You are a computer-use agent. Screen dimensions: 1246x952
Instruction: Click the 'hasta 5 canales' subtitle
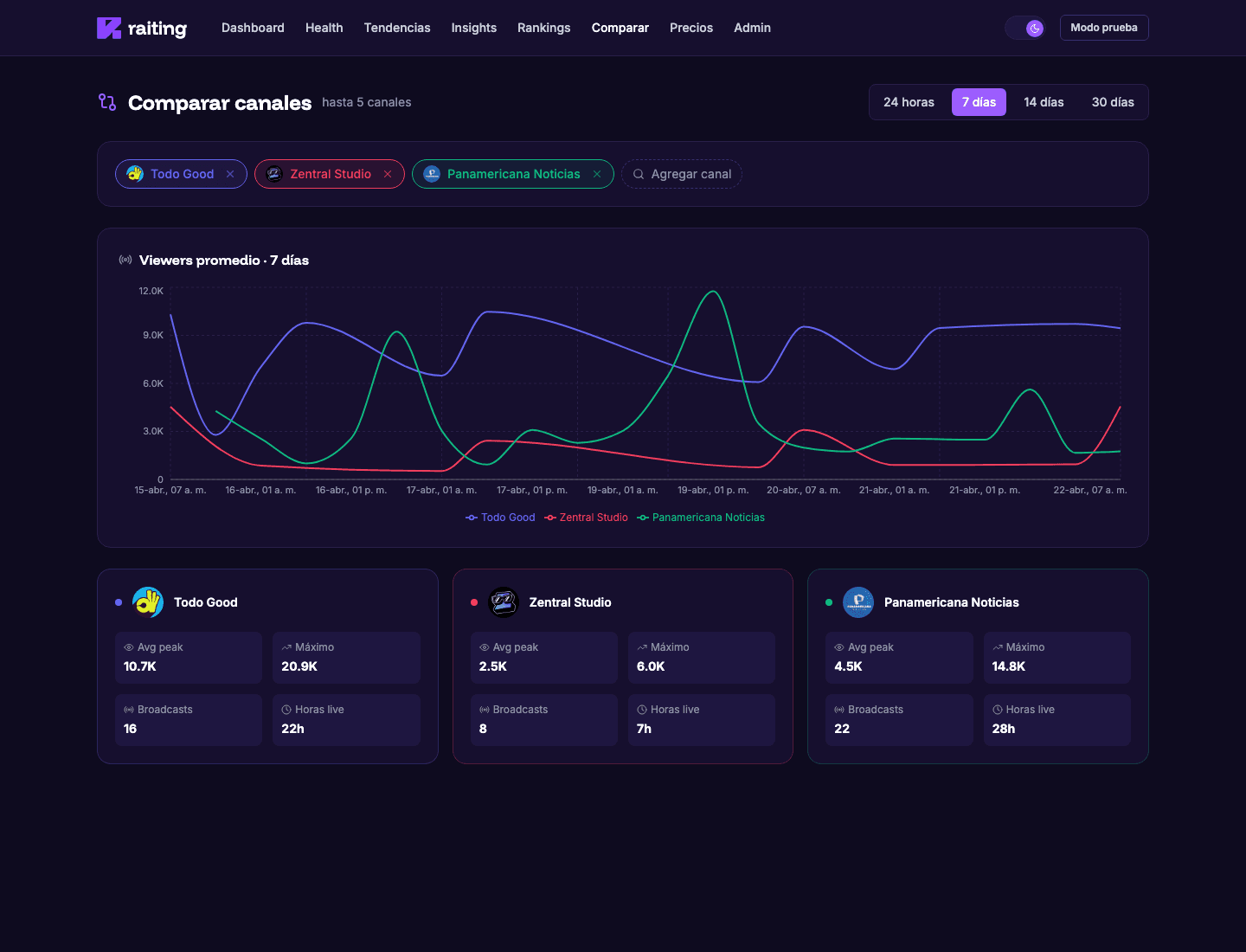pos(367,102)
